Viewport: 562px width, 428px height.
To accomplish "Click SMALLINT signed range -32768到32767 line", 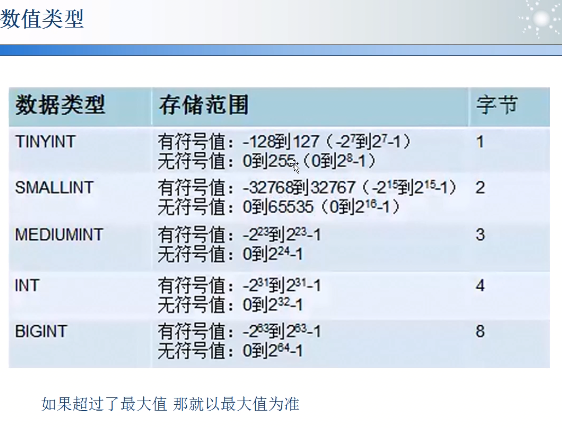I will coord(308,188).
